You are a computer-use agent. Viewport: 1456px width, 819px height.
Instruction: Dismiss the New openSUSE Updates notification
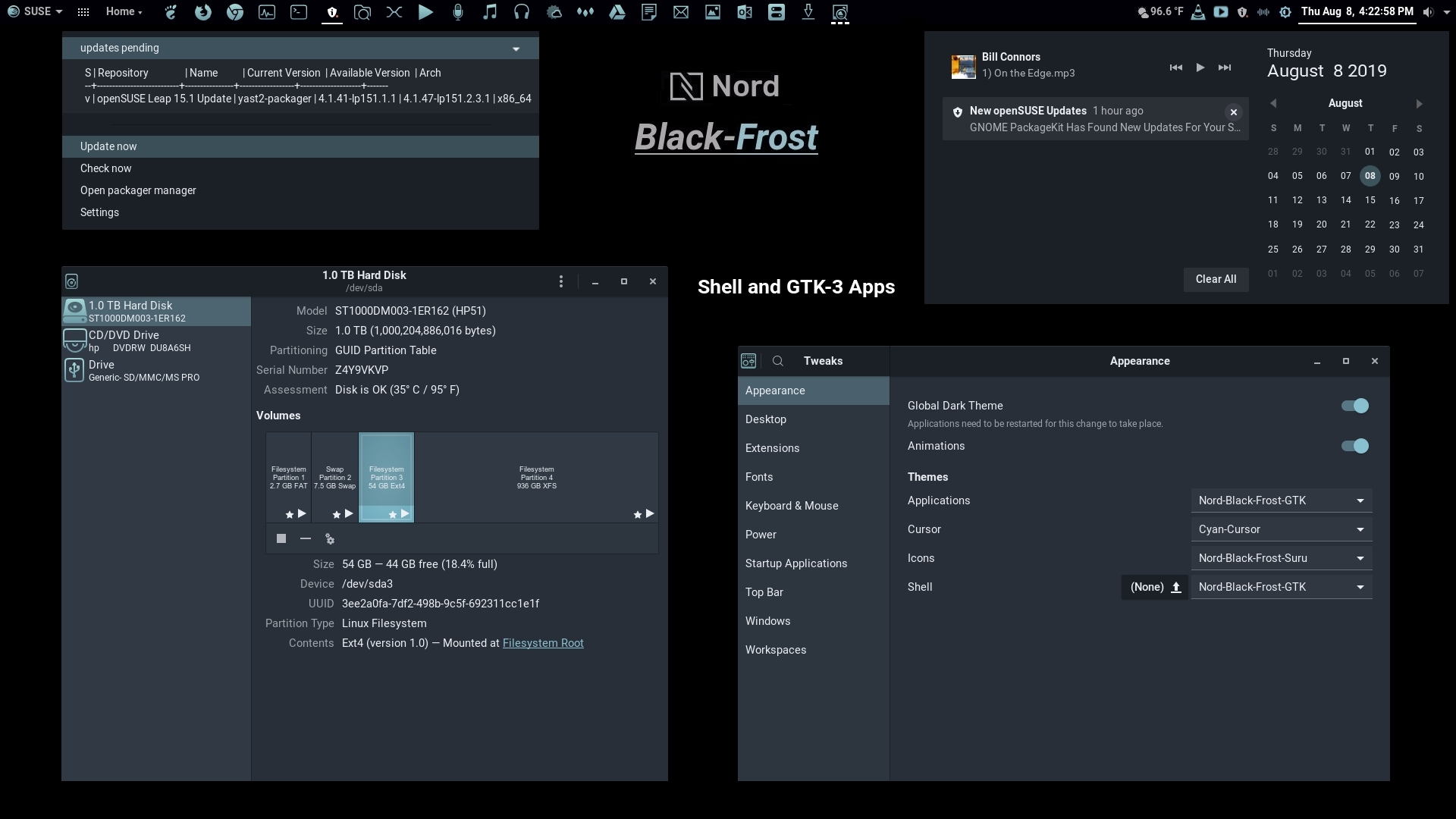pos(1234,112)
